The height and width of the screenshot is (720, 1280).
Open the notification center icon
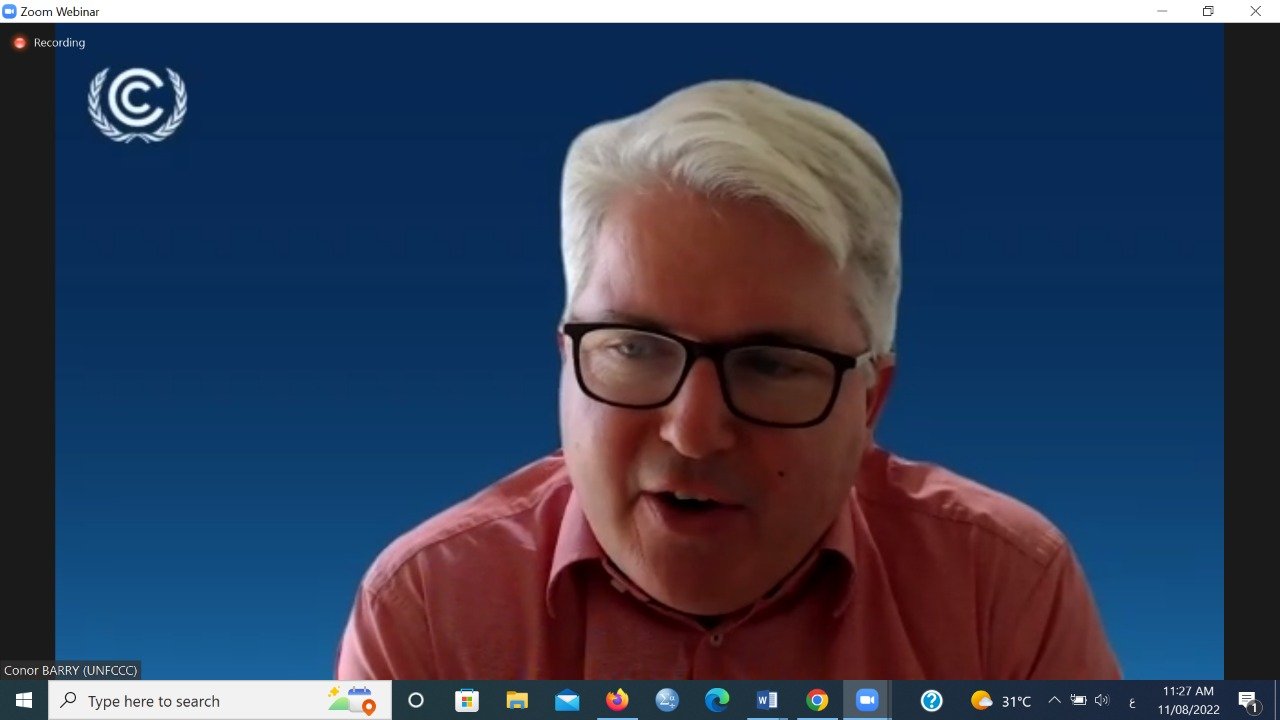coord(1248,700)
